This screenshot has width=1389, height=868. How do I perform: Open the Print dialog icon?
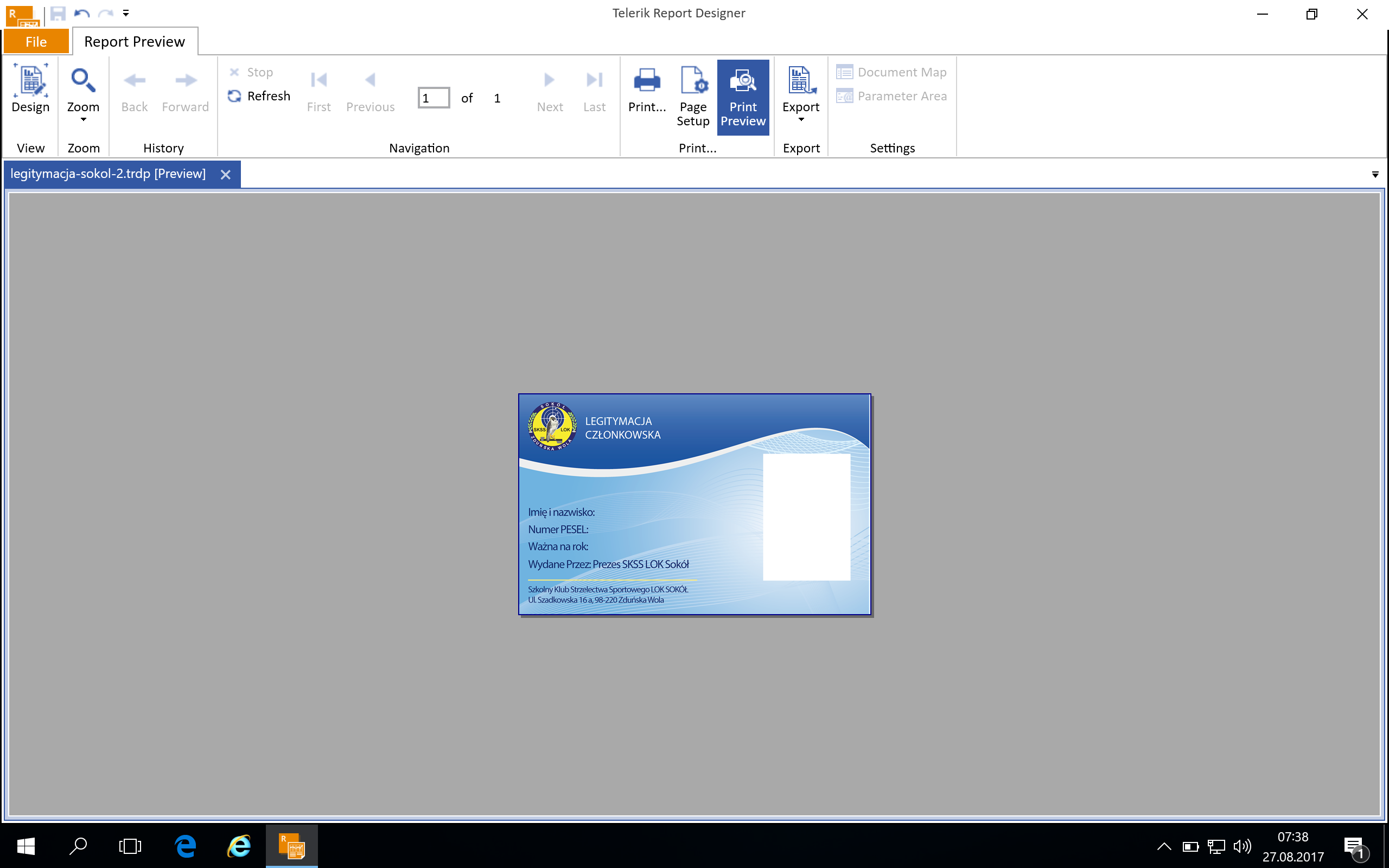646,89
